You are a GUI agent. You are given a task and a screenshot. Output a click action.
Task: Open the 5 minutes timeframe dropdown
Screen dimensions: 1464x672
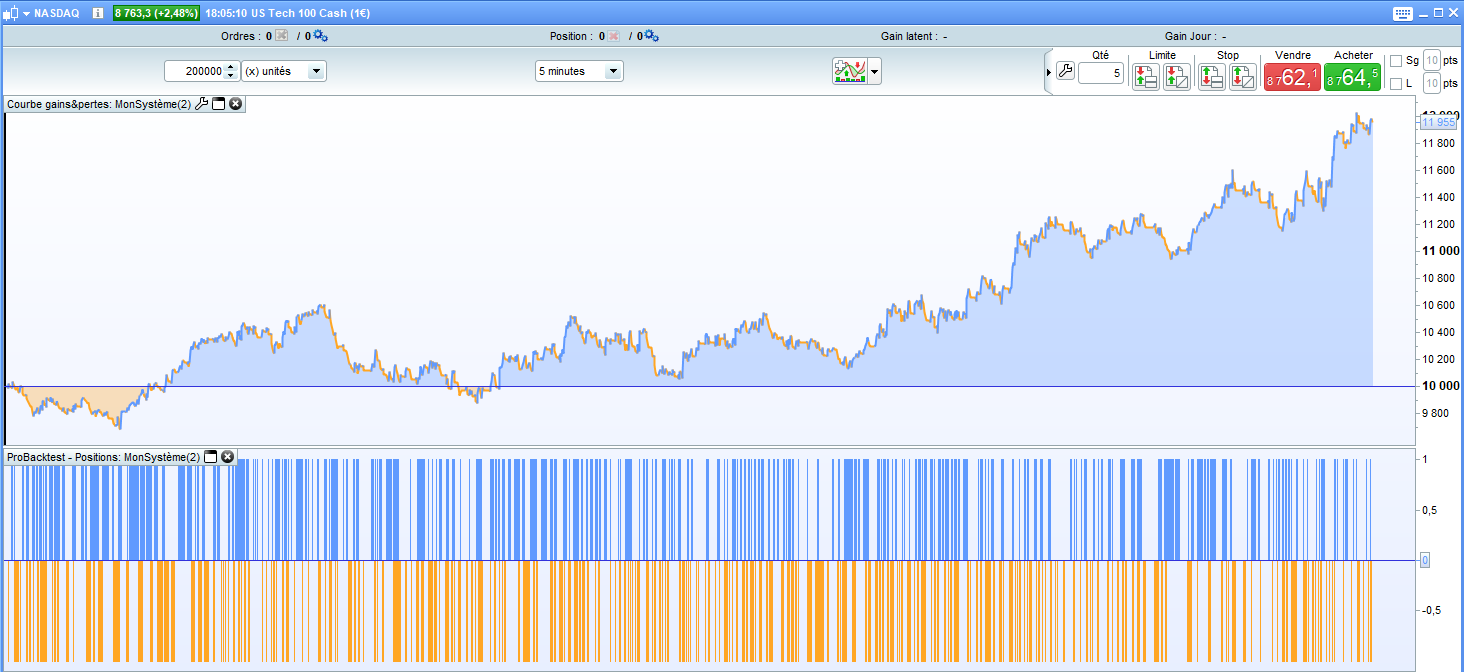(x=579, y=71)
